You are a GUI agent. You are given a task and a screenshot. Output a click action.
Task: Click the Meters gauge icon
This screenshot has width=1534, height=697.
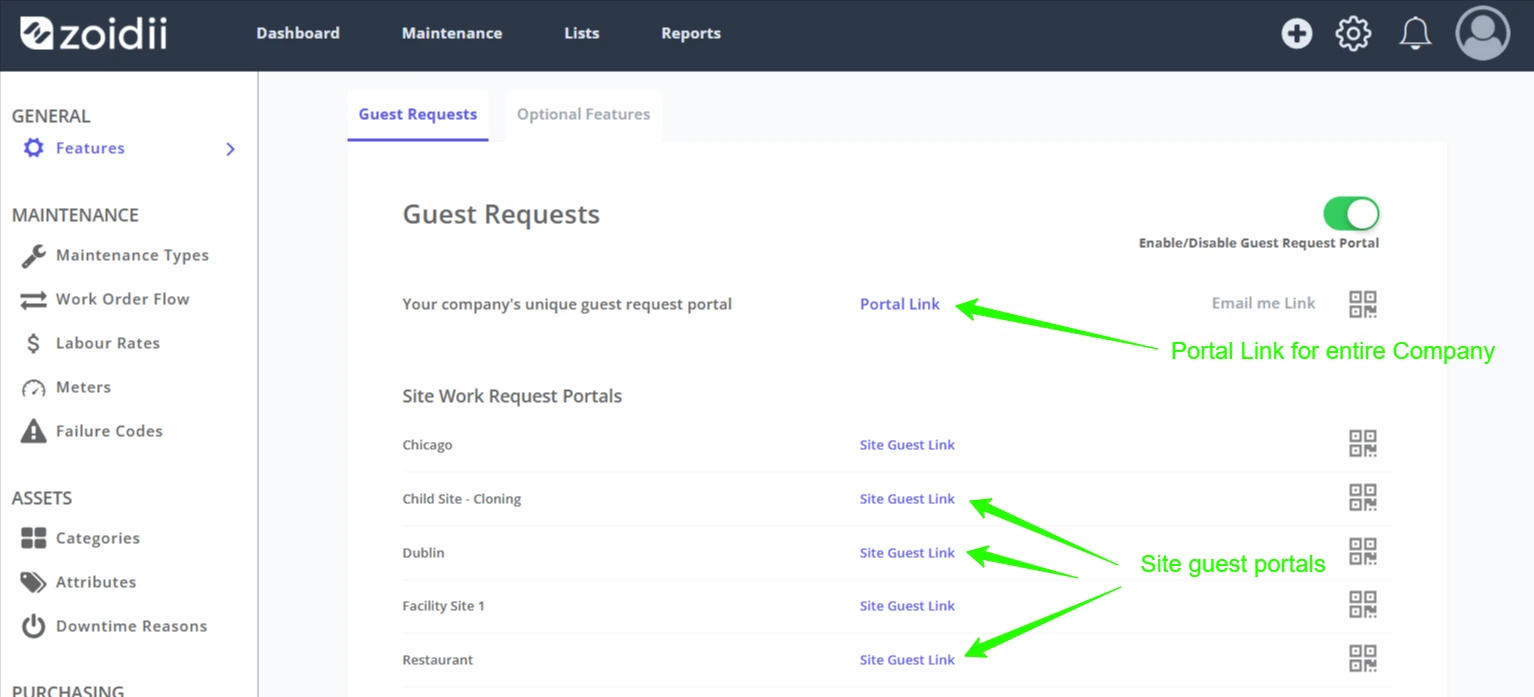point(34,388)
